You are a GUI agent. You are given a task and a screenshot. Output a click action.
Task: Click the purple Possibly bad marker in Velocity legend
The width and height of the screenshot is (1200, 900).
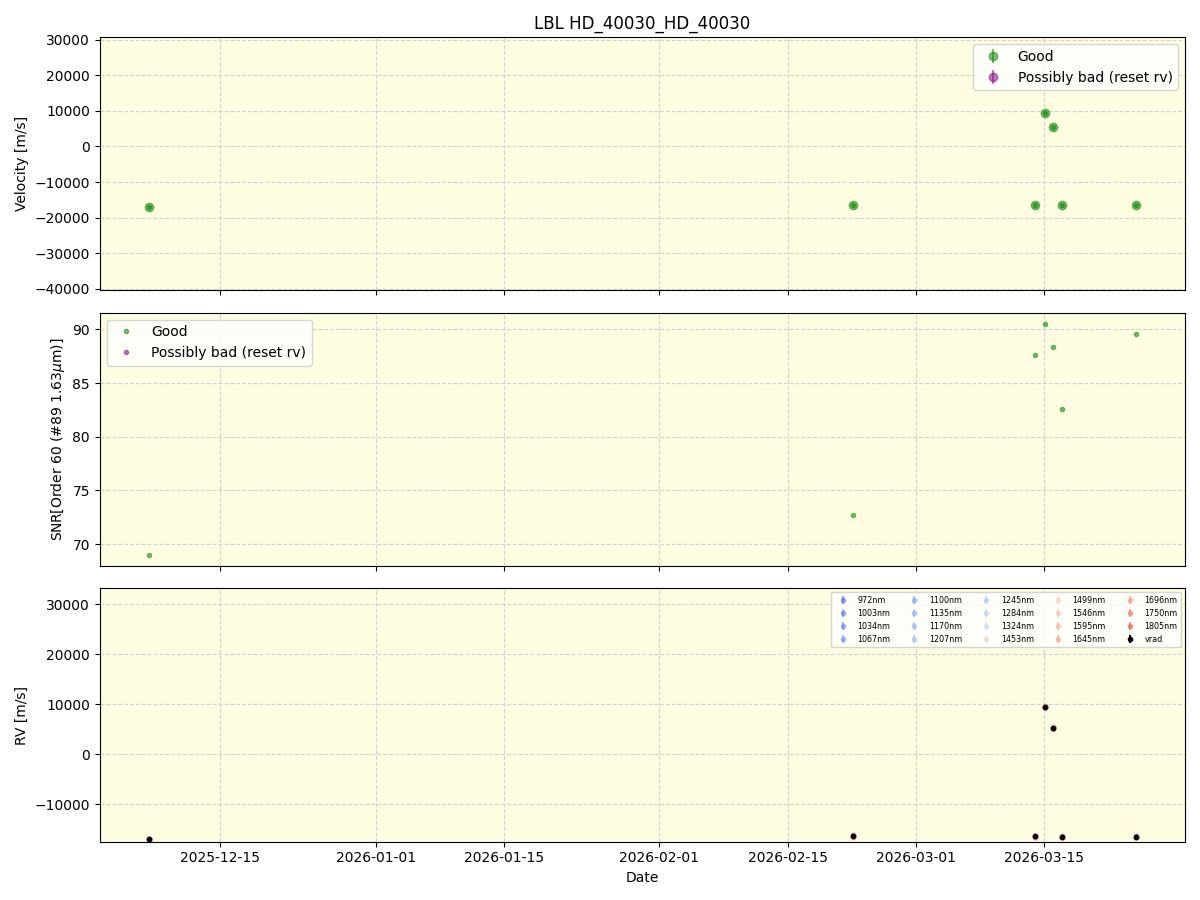pos(993,77)
